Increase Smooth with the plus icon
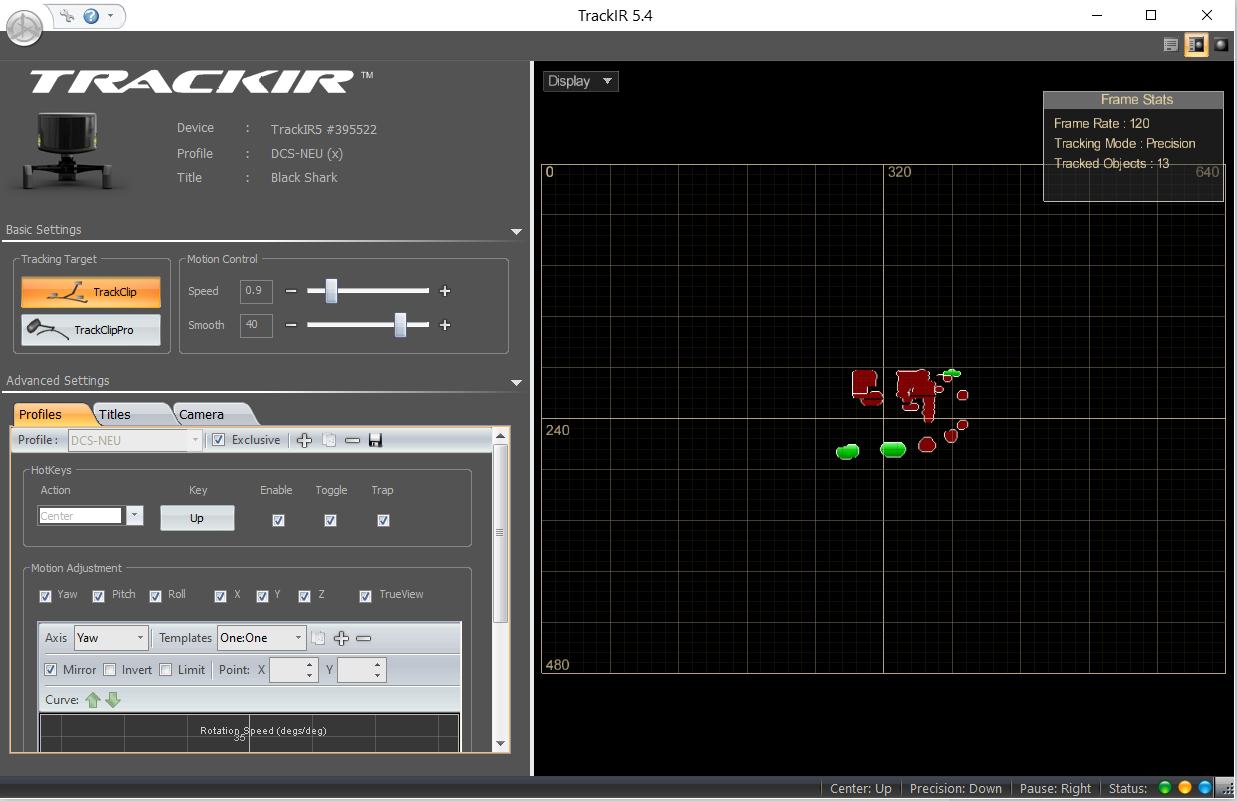Screen dimensions: 1237x801 click(x=445, y=325)
